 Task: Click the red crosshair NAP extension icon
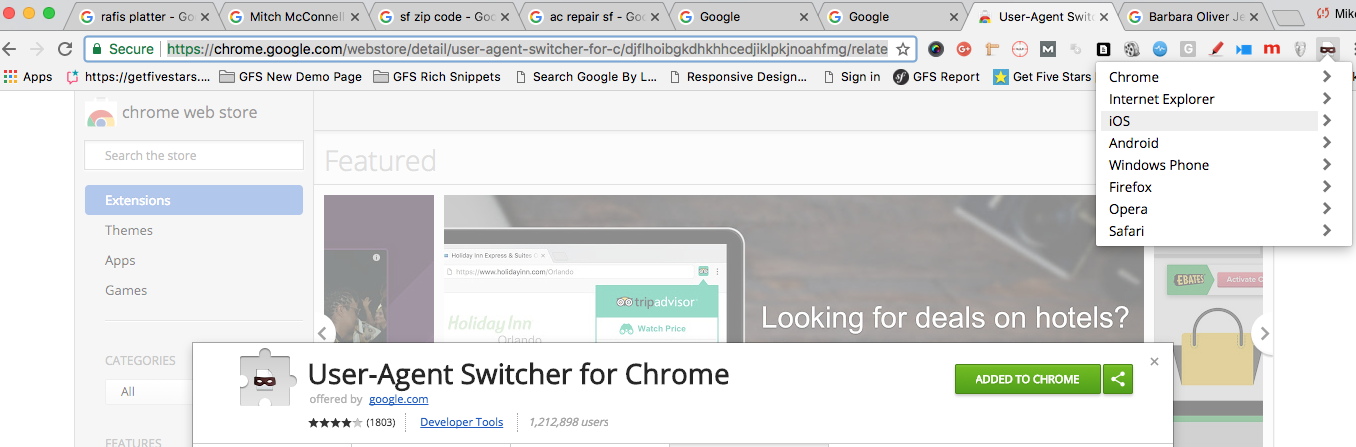pos(1020,49)
